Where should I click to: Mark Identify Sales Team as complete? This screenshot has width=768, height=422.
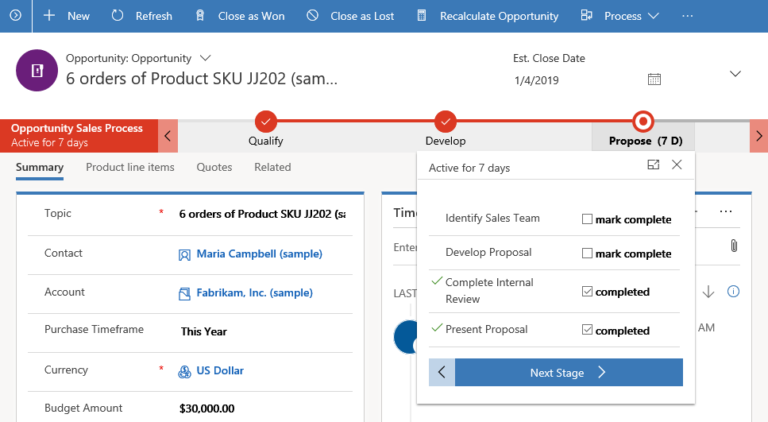[587, 219]
